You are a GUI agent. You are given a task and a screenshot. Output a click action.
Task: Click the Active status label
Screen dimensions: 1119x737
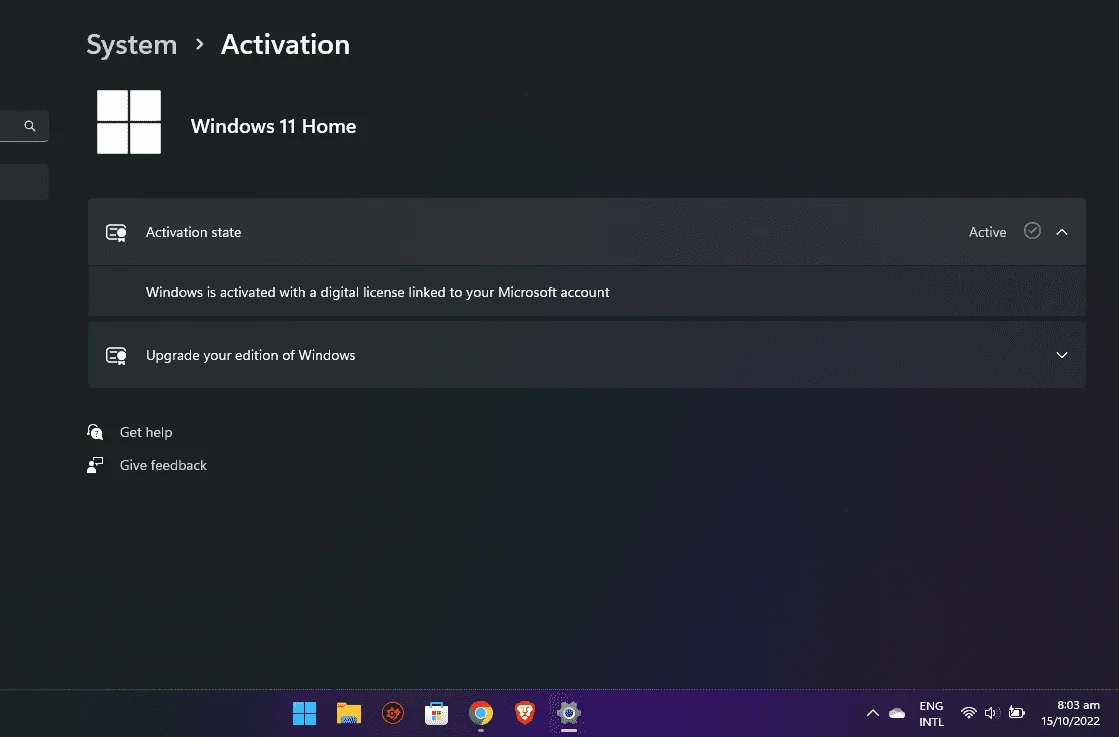[x=987, y=232]
